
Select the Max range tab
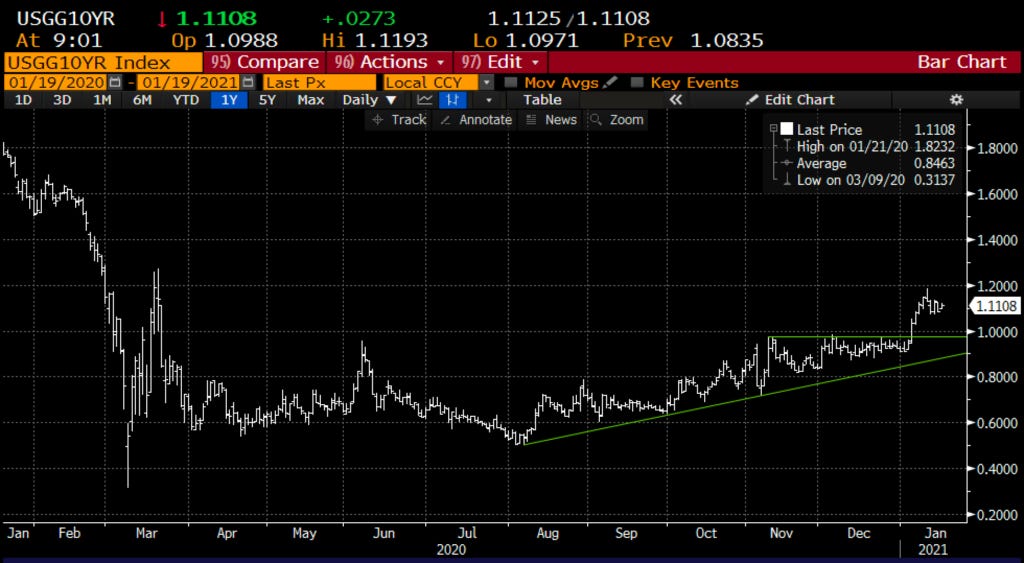pyautogui.click(x=311, y=100)
